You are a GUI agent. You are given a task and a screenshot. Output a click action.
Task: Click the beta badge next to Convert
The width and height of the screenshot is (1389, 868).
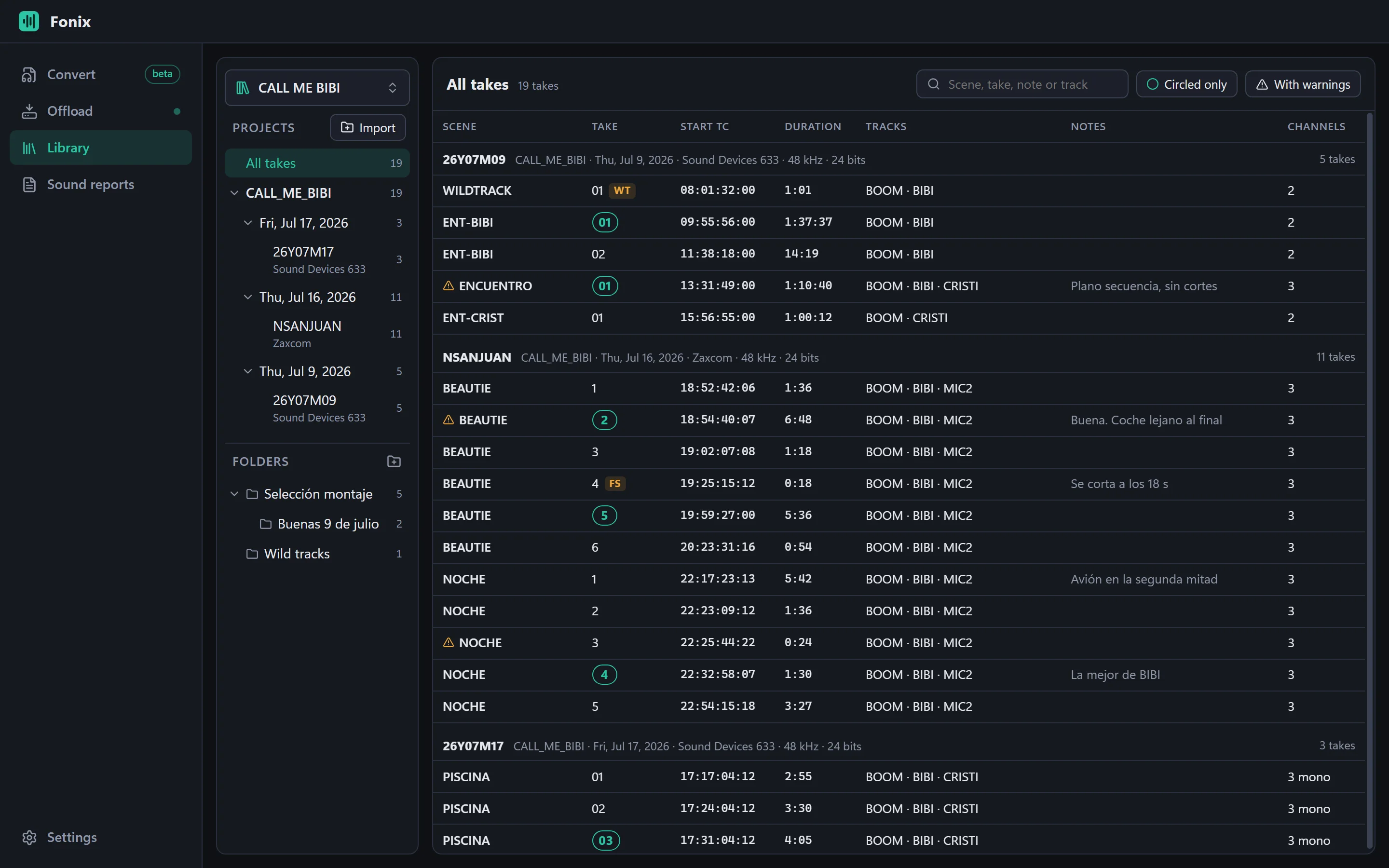point(163,74)
